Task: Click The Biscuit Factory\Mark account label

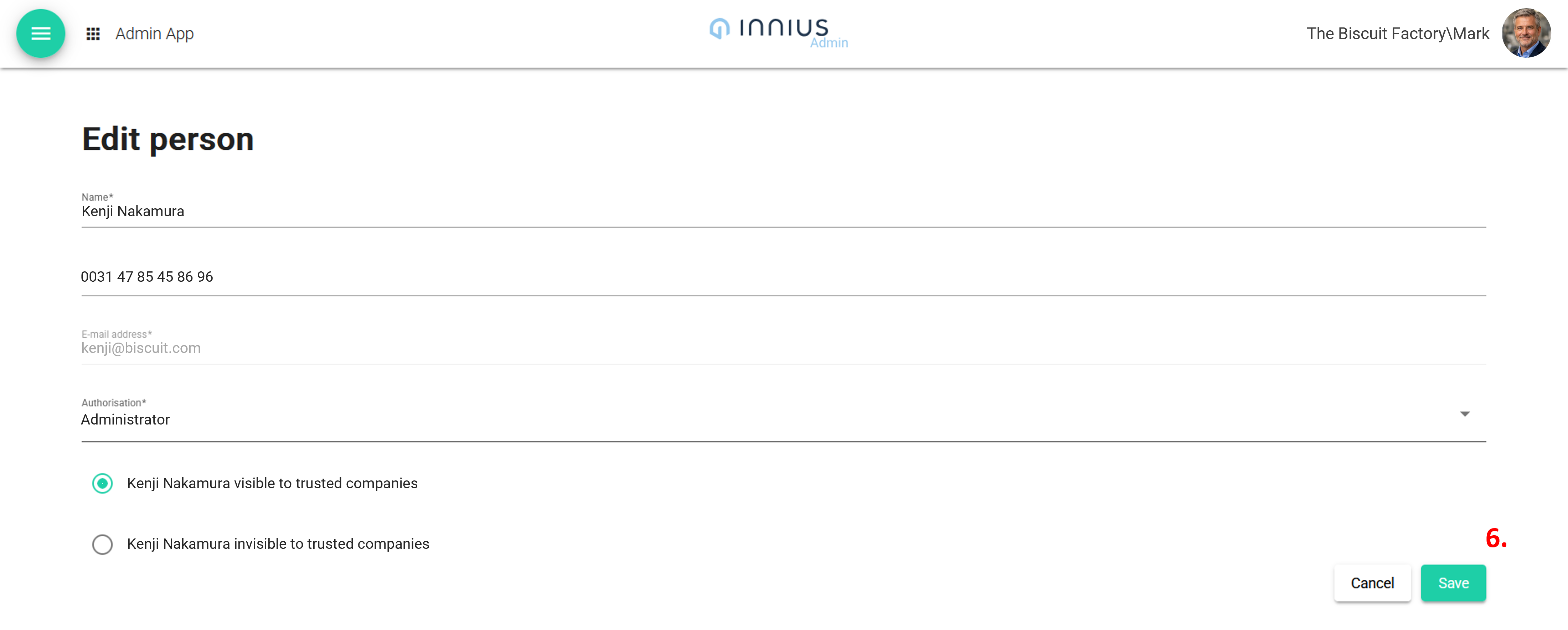Action: 1398,34
